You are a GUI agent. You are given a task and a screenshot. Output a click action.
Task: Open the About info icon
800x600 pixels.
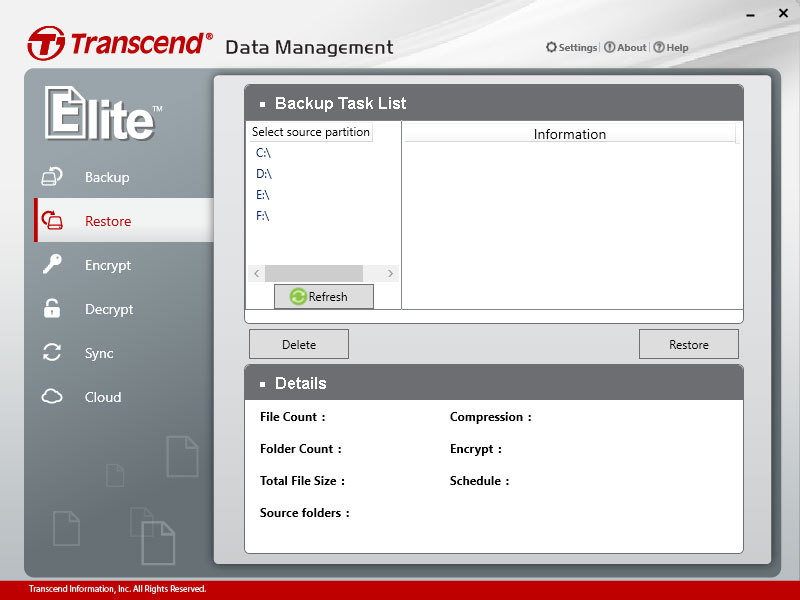(x=609, y=47)
